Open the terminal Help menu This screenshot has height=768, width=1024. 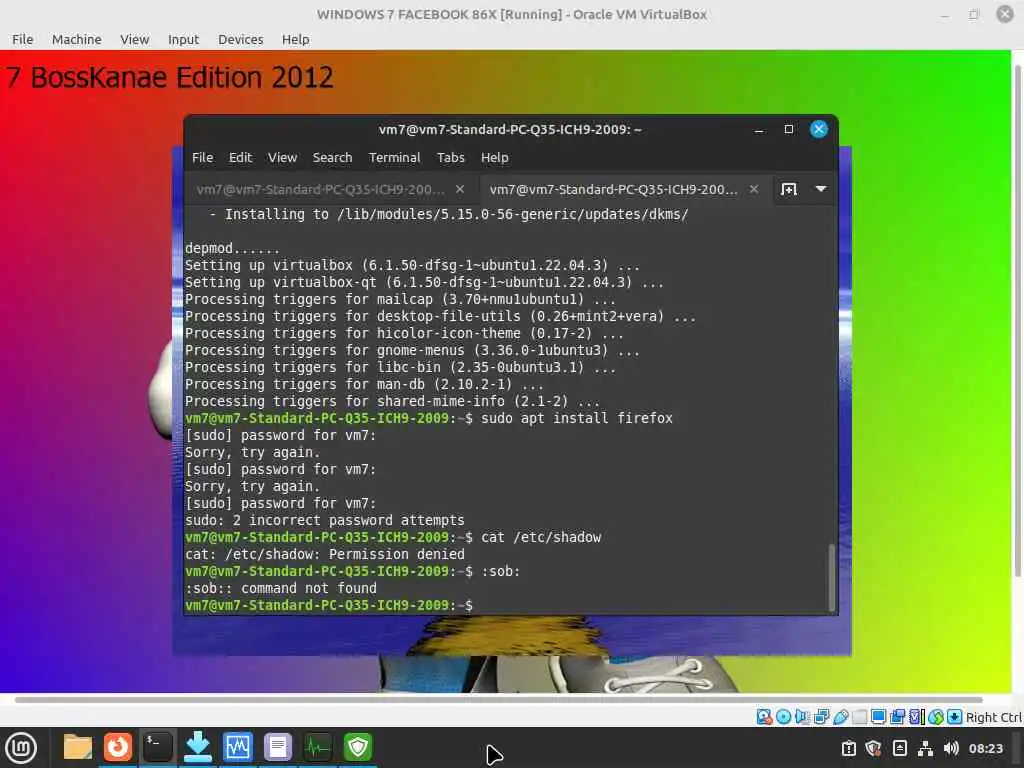pos(494,157)
